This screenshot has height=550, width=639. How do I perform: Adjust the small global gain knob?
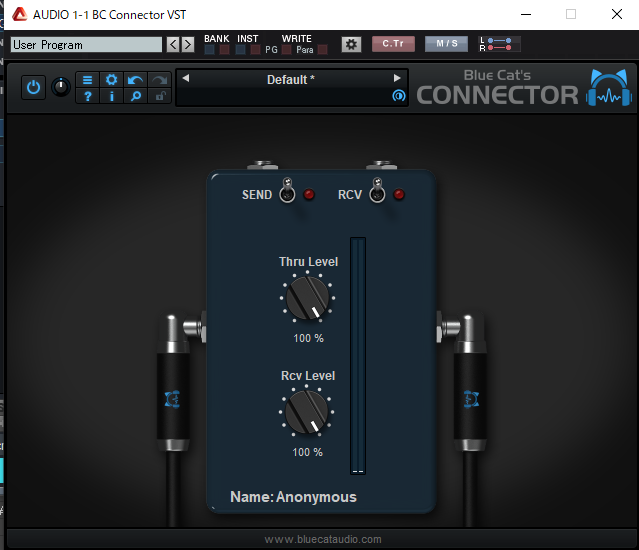pos(61,87)
